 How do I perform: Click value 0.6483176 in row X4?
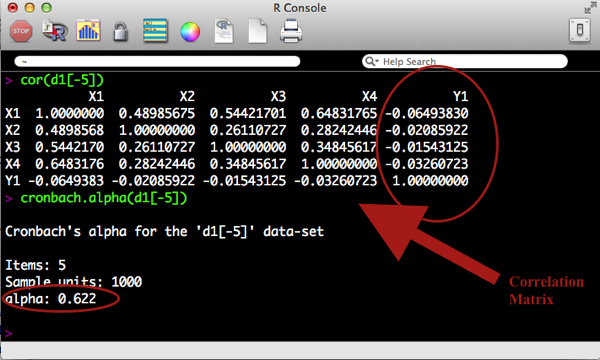69,164
